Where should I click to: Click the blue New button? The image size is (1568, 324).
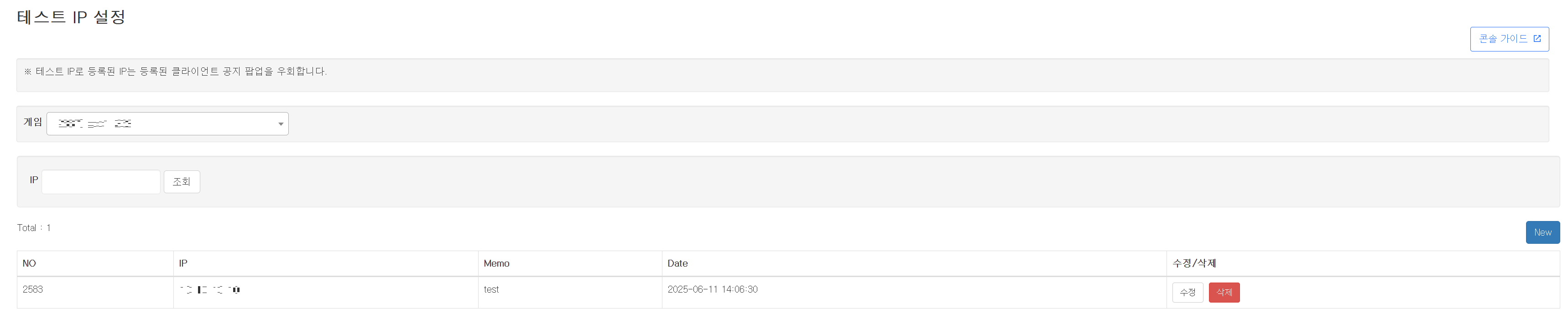(1542, 232)
